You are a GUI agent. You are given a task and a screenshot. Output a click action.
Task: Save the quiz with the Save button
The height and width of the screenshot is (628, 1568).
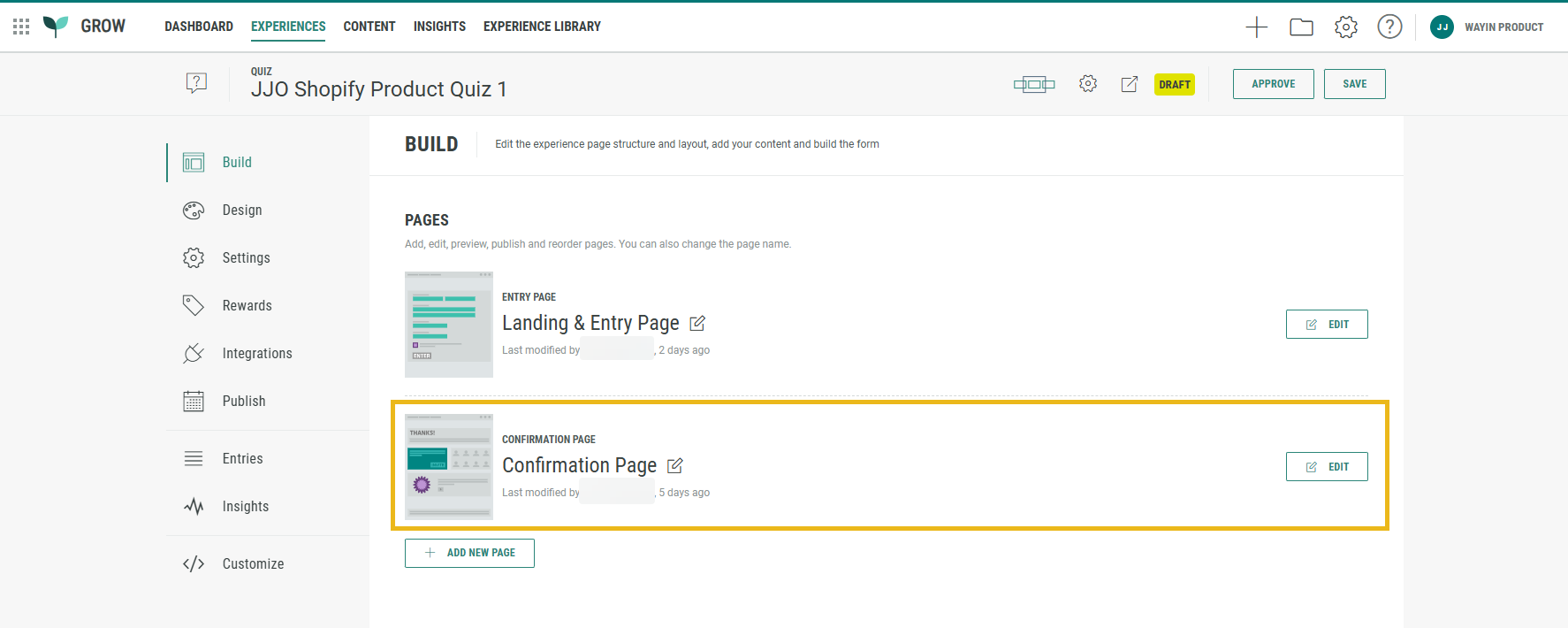tap(1354, 84)
